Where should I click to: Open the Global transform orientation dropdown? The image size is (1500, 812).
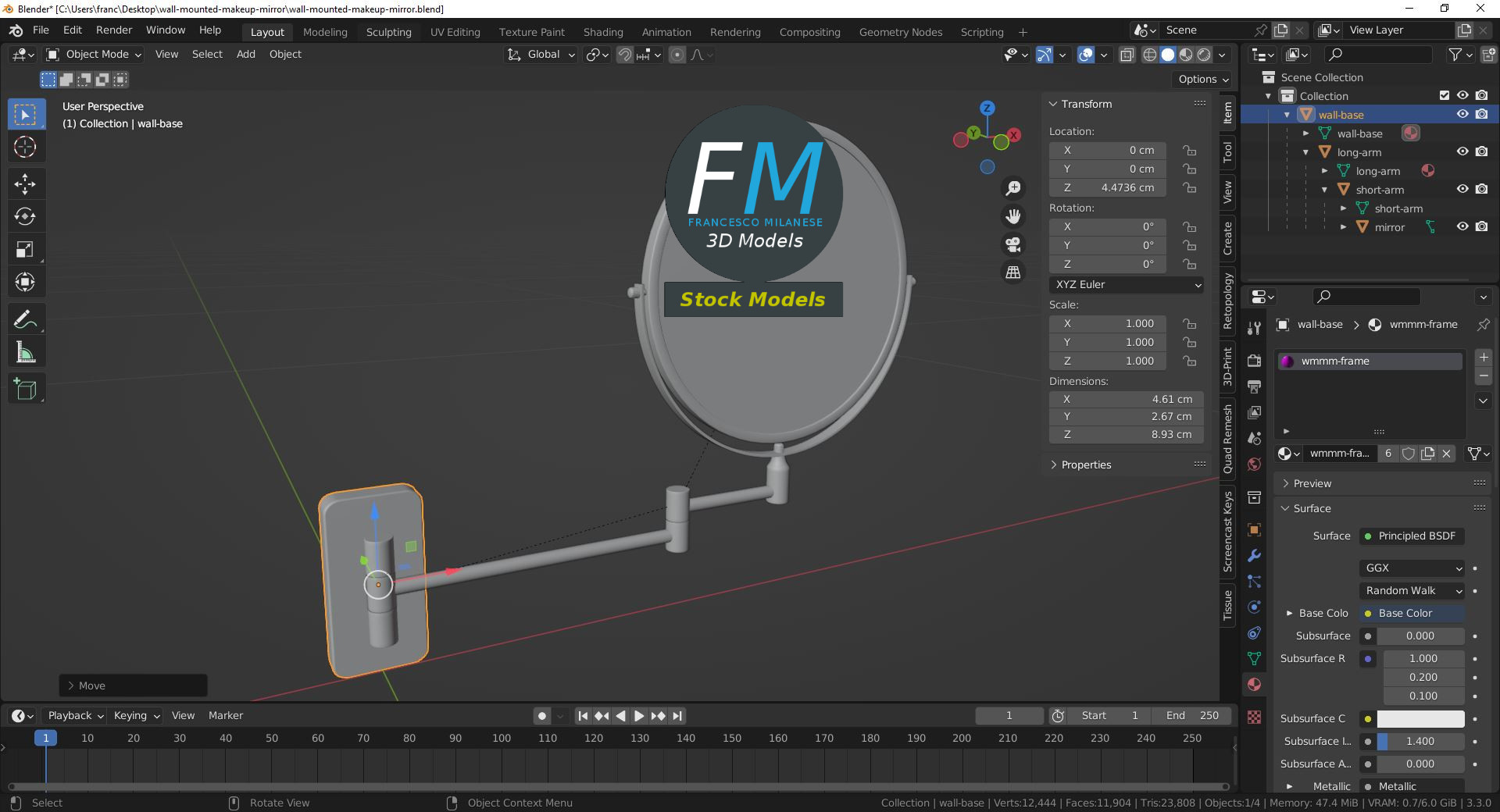541,55
